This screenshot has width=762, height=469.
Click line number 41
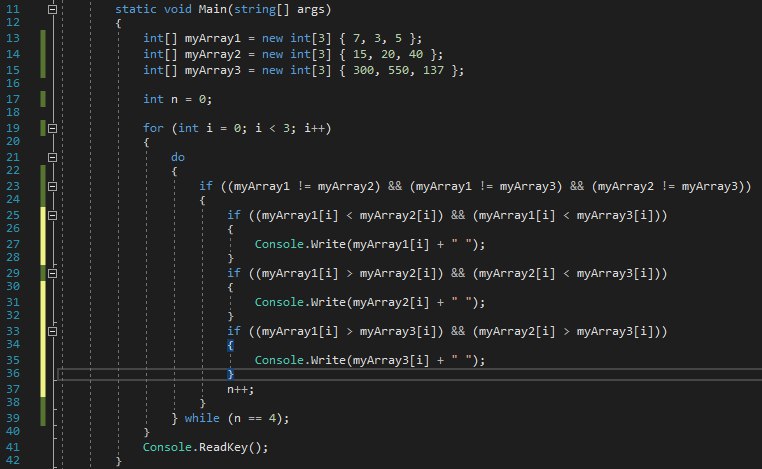pyautogui.click(x=13, y=447)
